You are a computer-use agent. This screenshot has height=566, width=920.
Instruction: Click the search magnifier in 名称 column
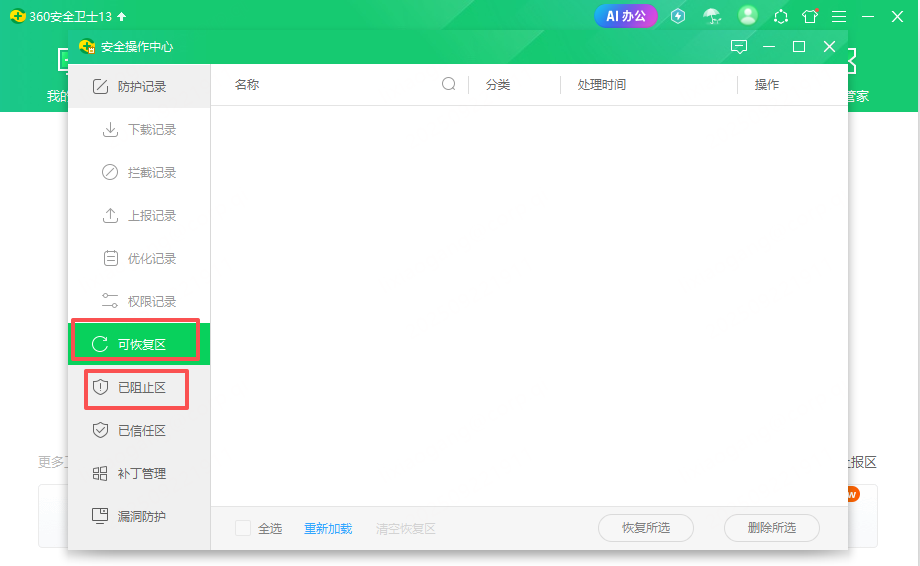[x=449, y=85]
